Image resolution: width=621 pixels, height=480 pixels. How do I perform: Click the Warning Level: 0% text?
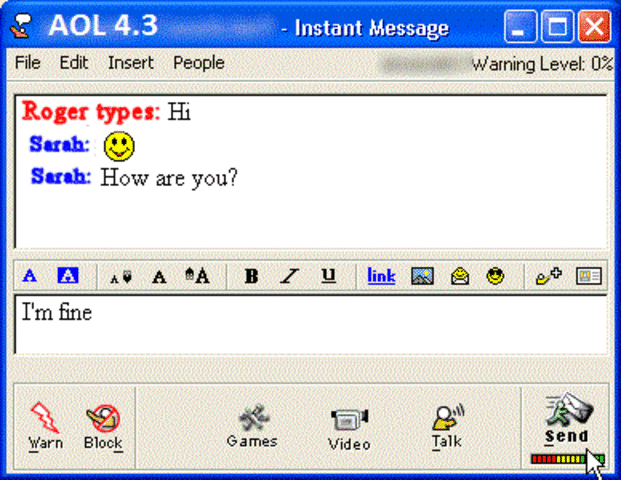tap(542, 64)
